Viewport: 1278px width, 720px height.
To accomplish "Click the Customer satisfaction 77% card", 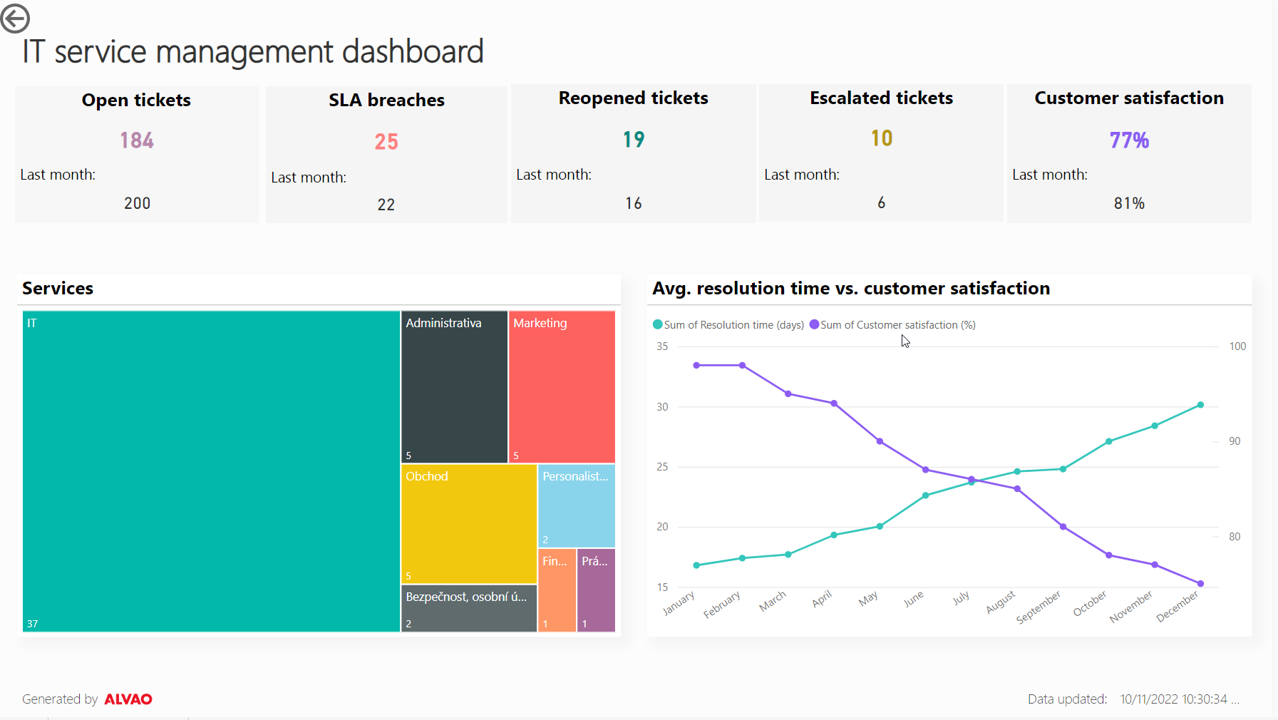I will 1129,153.
